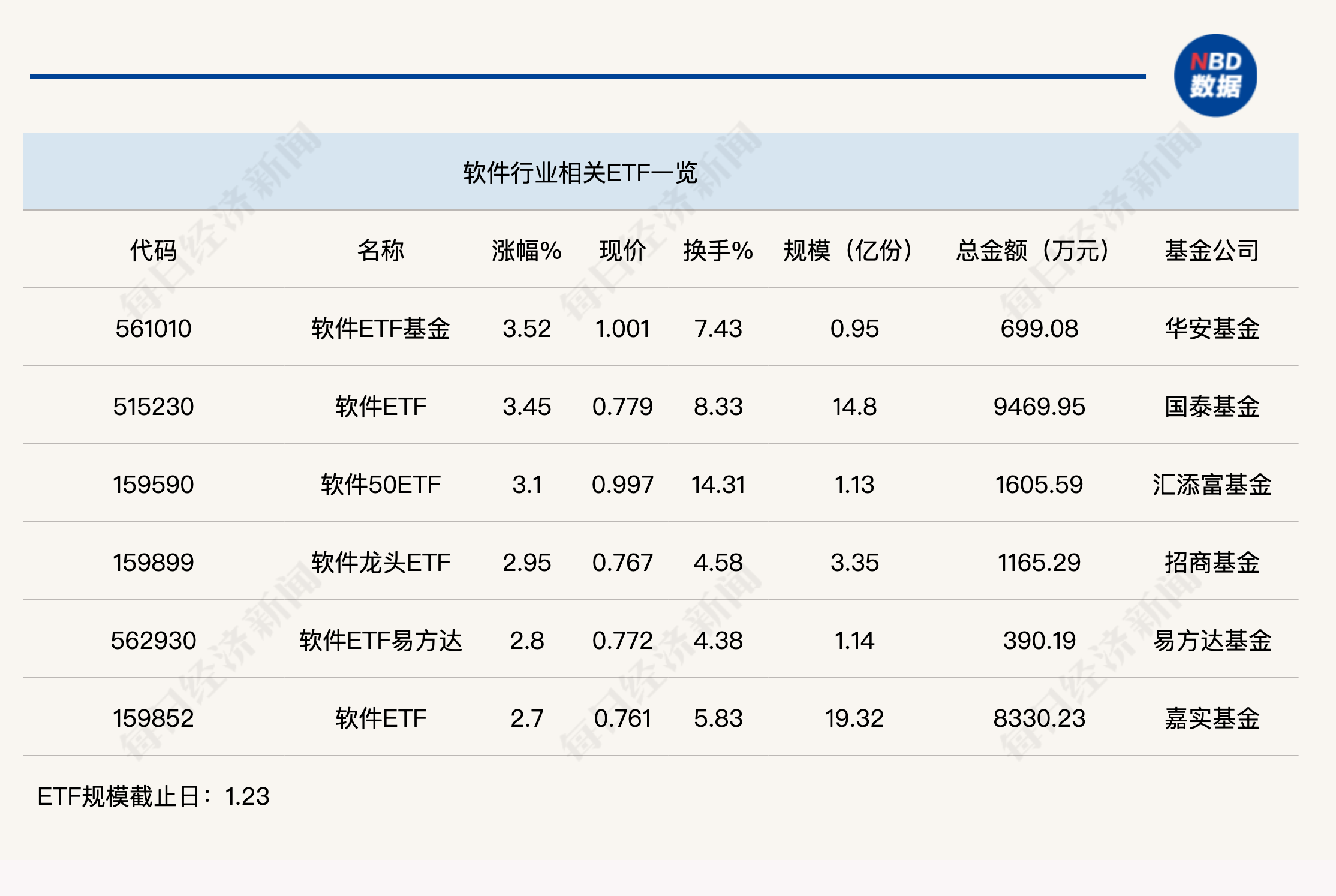This screenshot has height=896, width=1336.
Task: Select amount value 9469.95
Action: point(1039,407)
